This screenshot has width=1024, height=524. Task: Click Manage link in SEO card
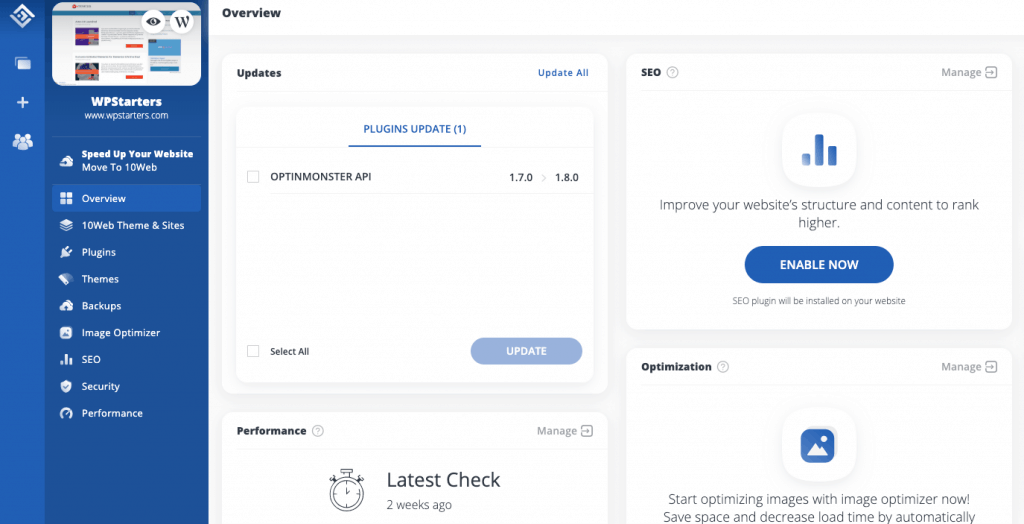coord(961,73)
